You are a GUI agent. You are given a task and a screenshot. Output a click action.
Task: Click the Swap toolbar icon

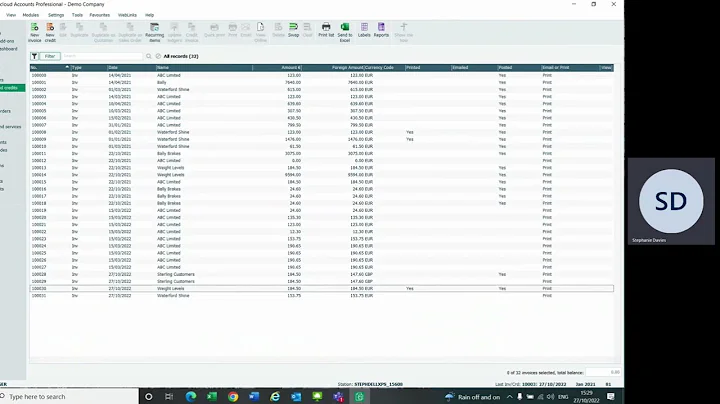point(293,30)
